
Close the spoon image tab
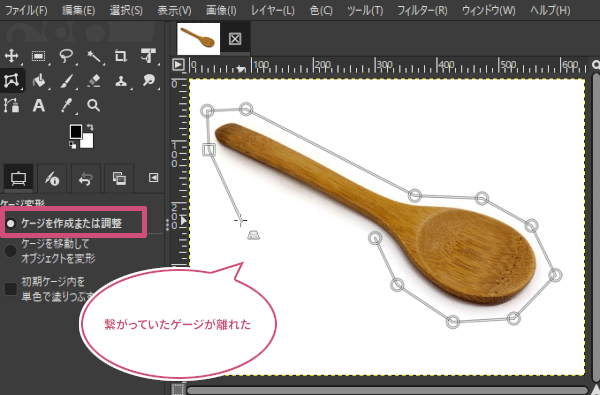click(x=235, y=39)
